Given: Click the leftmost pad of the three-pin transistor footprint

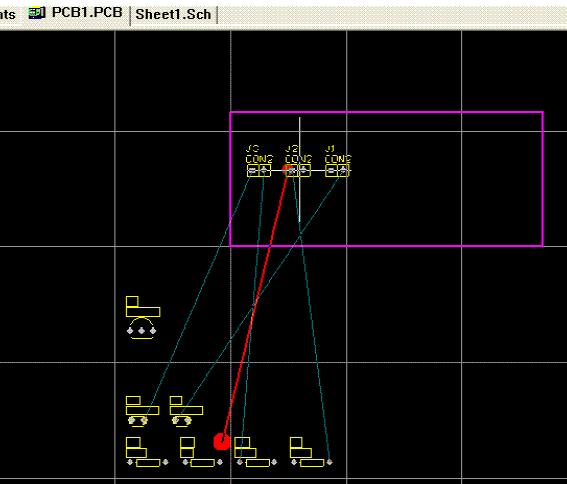Looking at the screenshot, I should 130,331.
